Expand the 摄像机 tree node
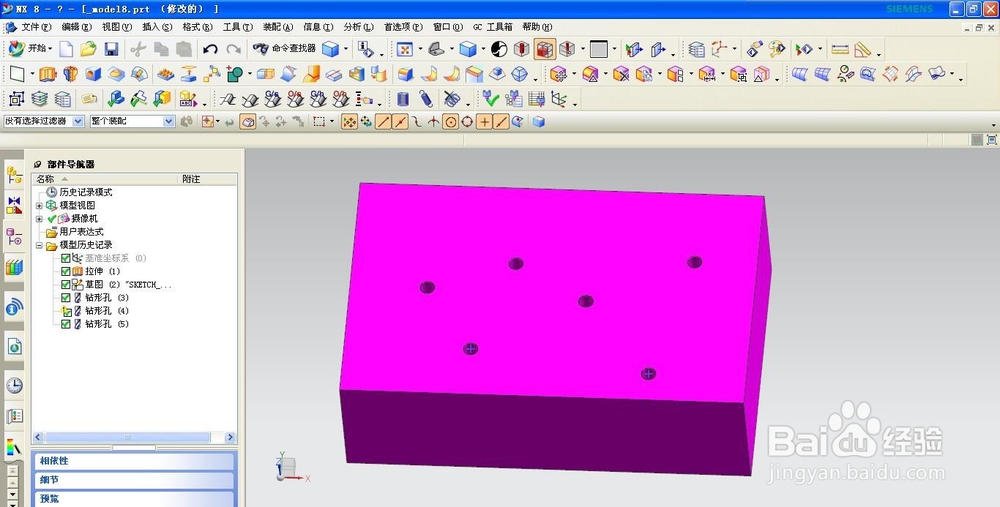 pyautogui.click(x=39, y=219)
